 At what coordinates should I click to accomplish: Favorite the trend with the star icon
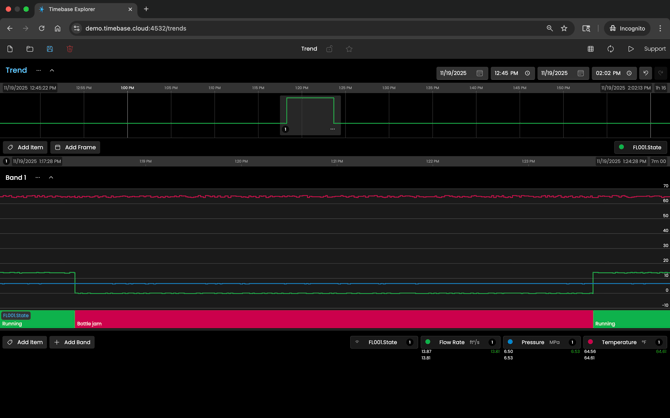pos(349,49)
